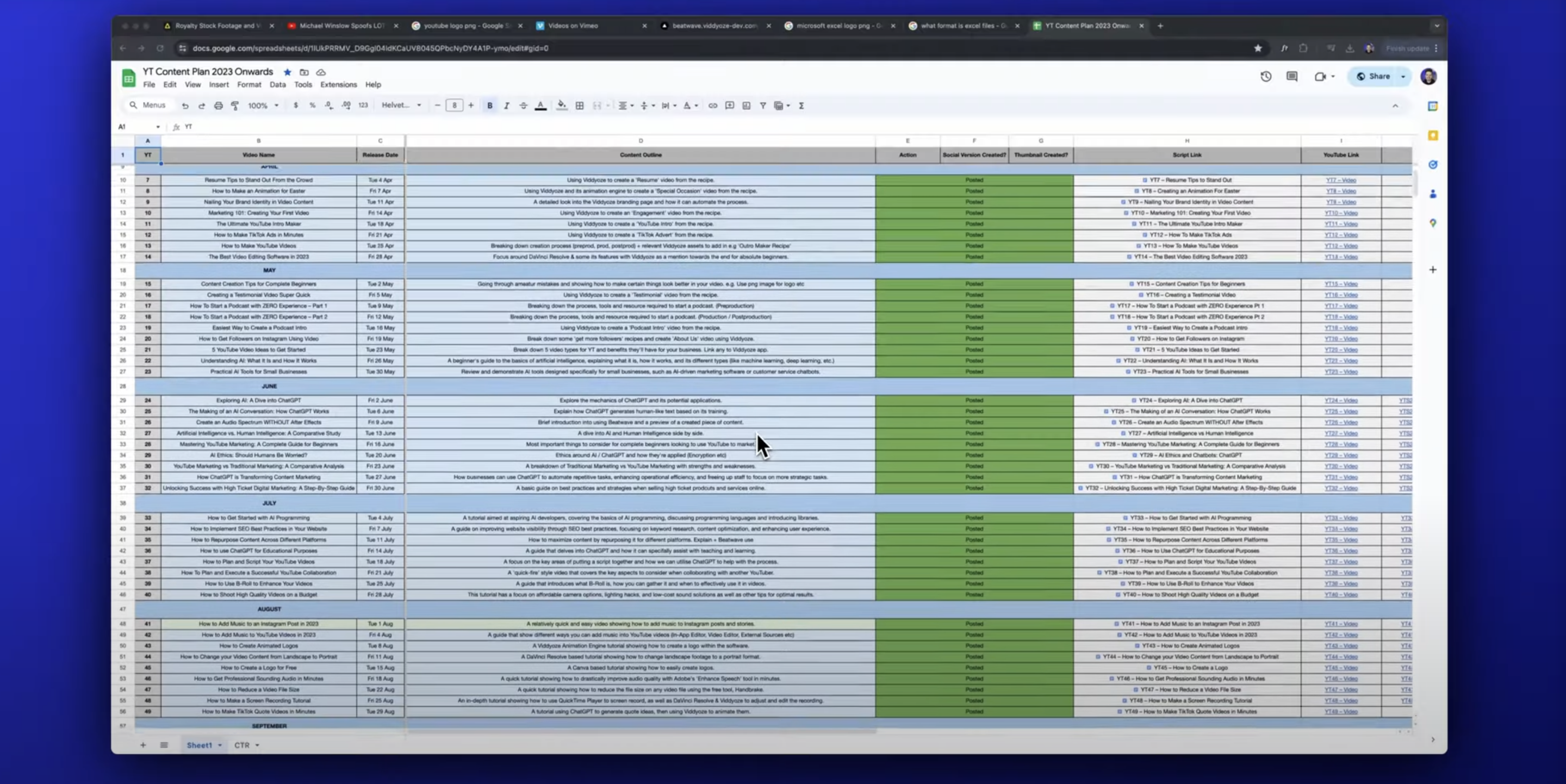The width and height of the screenshot is (1566, 784).
Task: Click the undo arrow in the toolbar
Action: coord(185,106)
